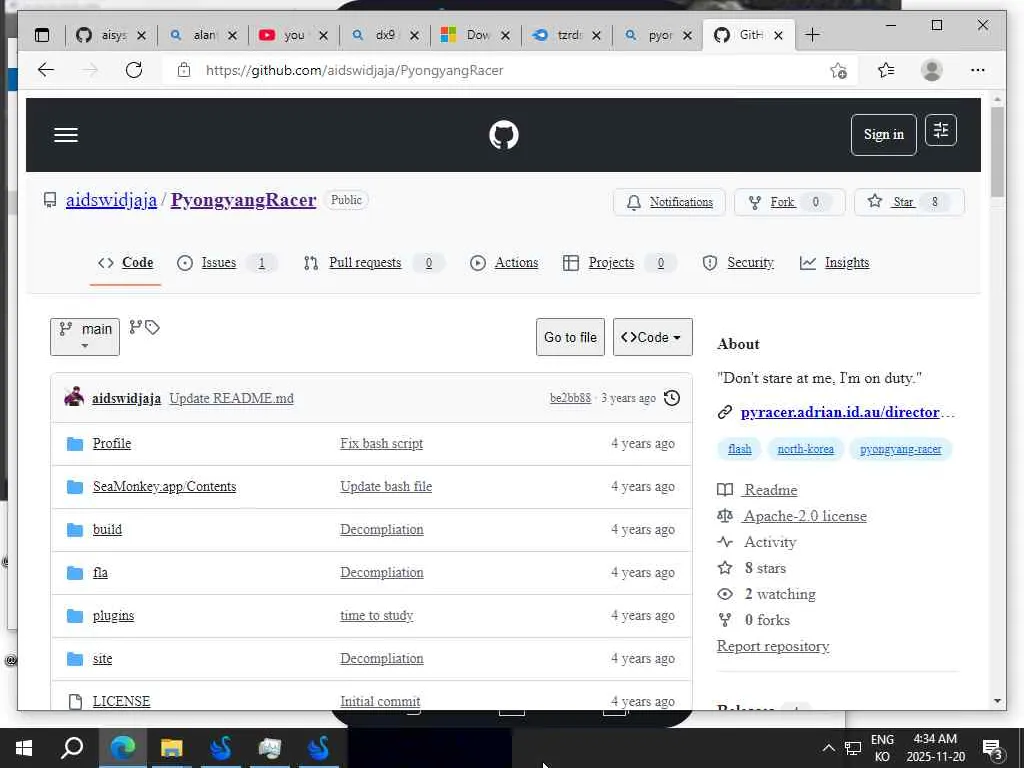Open a new browser tab
Screen dimensions: 1024x768
click(x=812, y=35)
